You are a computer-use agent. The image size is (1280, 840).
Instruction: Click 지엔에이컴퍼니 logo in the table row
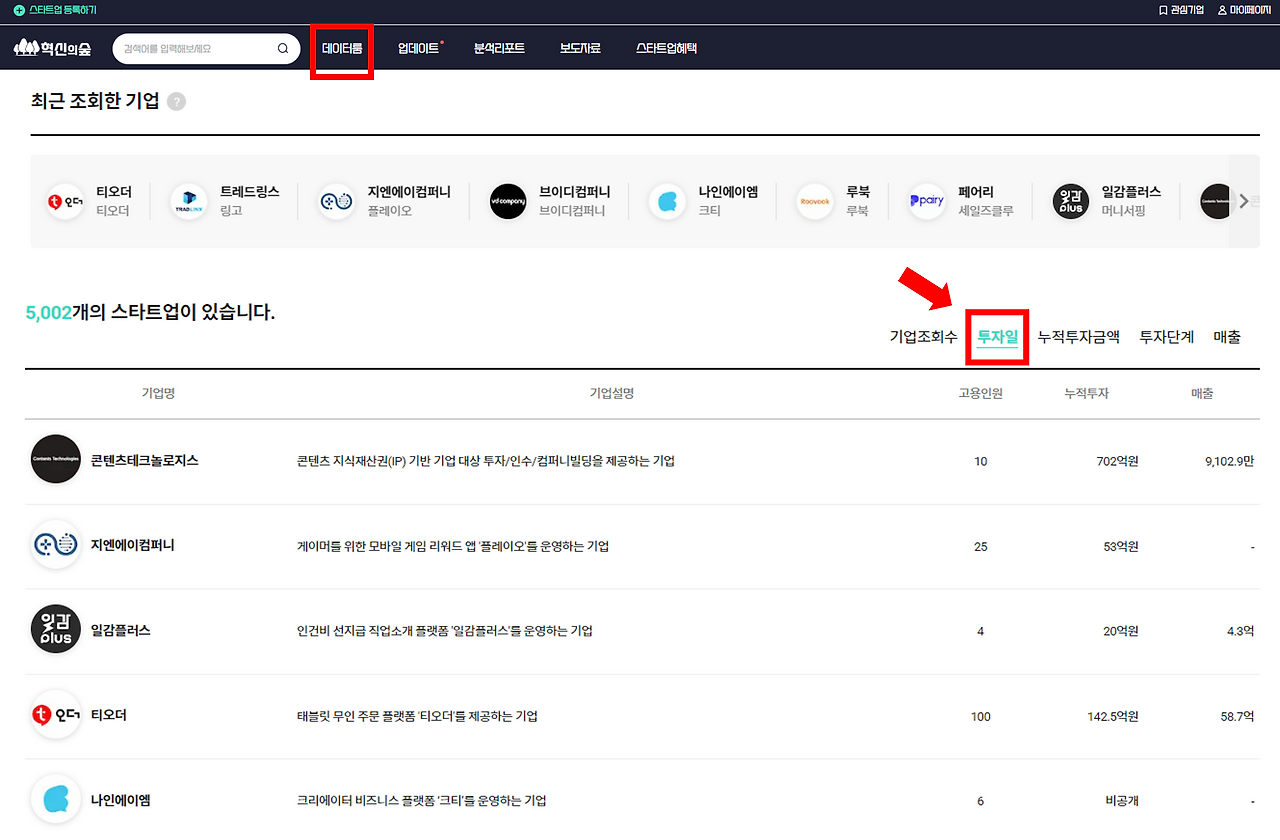(x=56, y=545)
